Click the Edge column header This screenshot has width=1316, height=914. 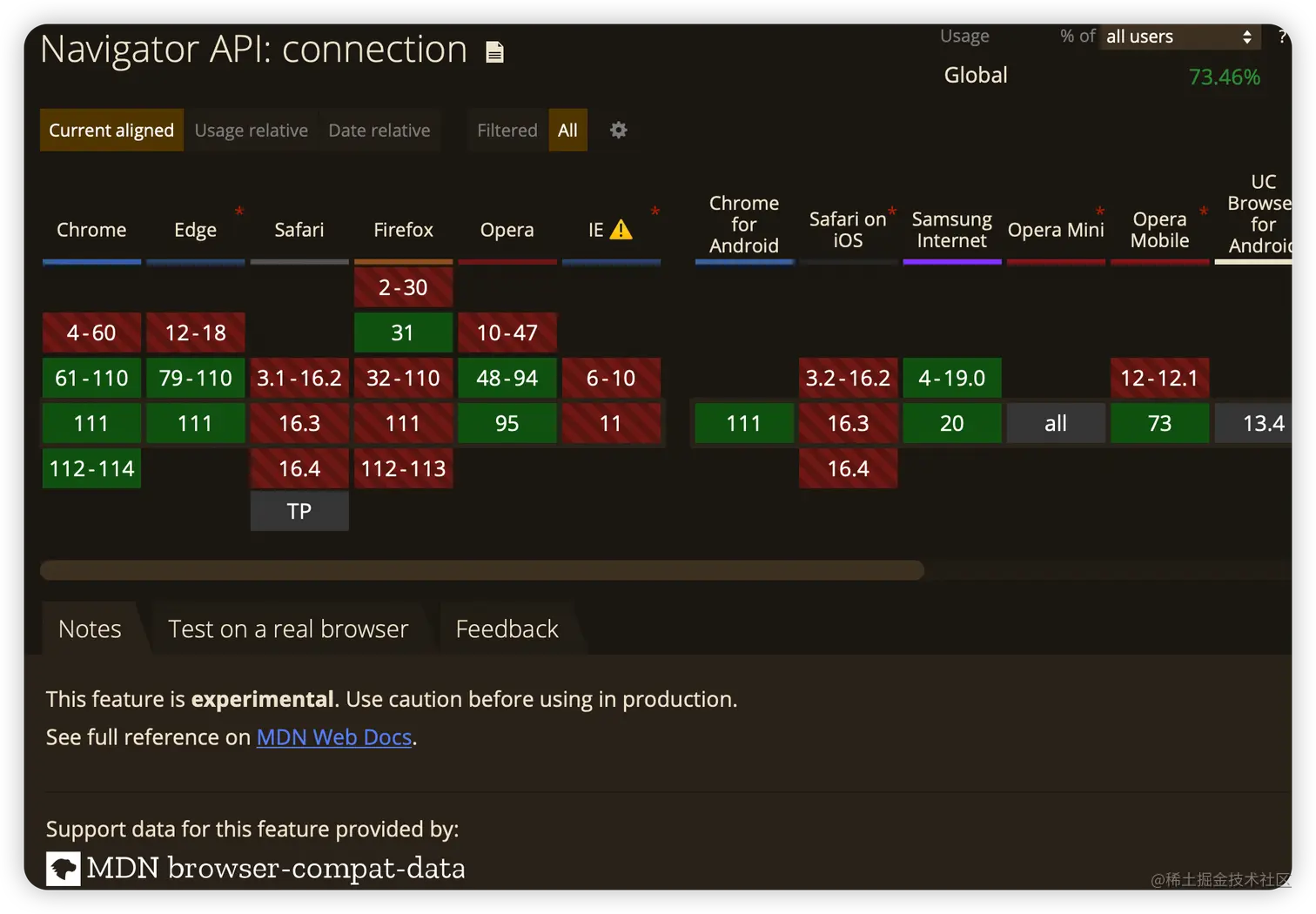(195, 230)
